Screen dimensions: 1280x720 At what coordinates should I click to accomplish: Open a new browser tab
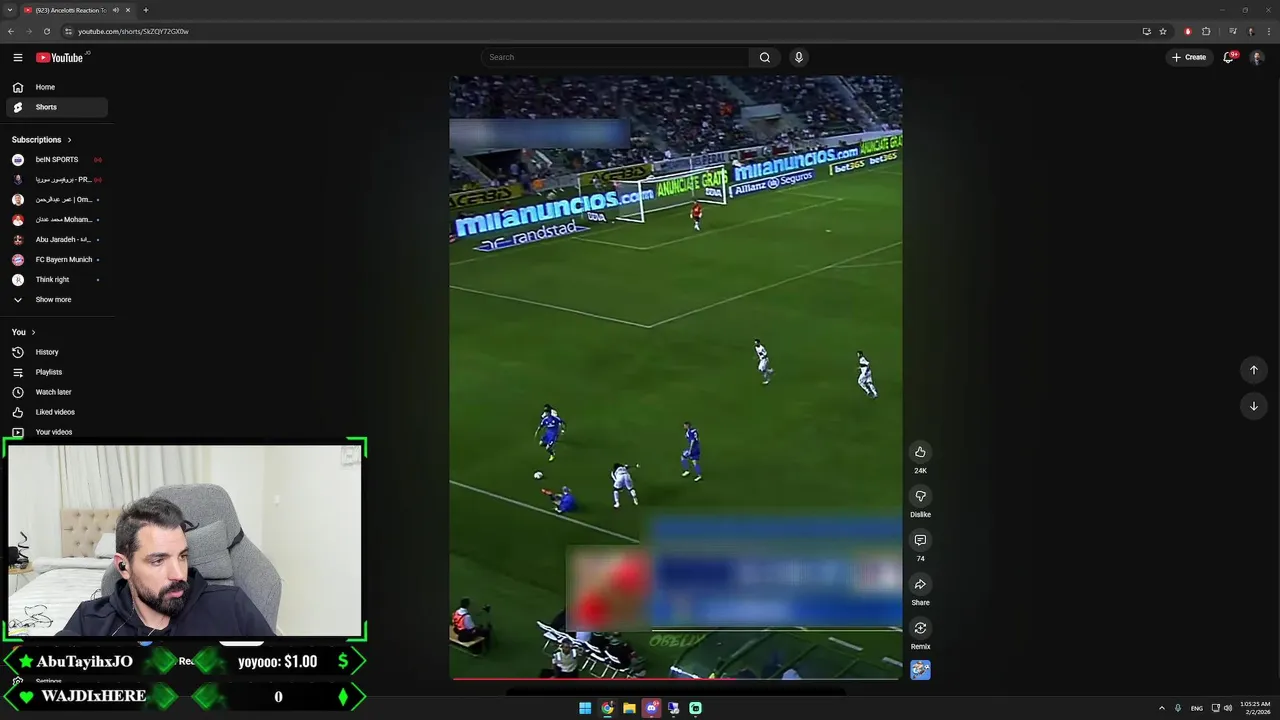[x=146, y=10]
